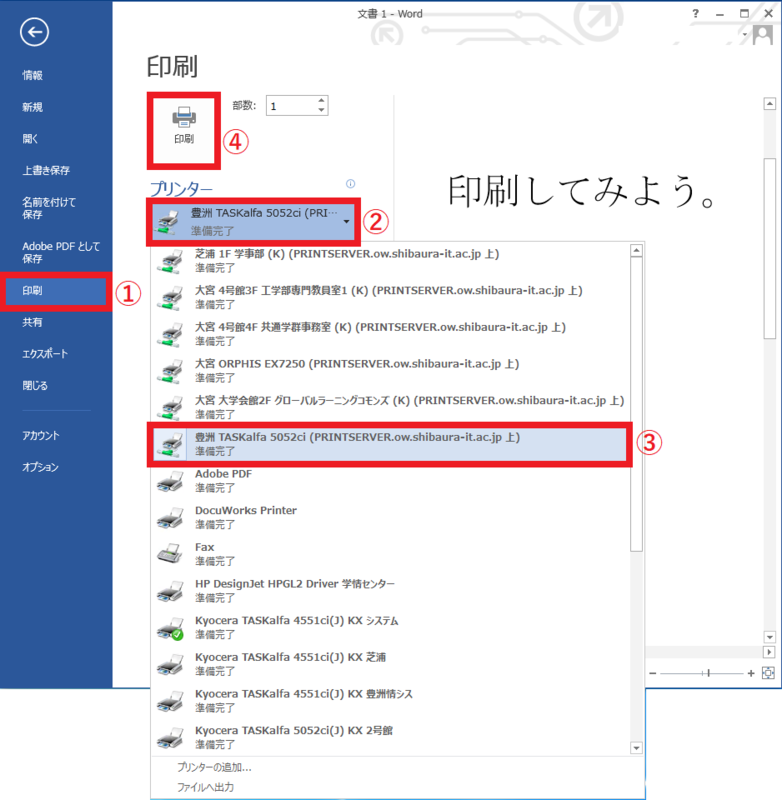Viewport: 782px width, 800px height.
Task: Open オプション in the sidebar
Action: 40,467
